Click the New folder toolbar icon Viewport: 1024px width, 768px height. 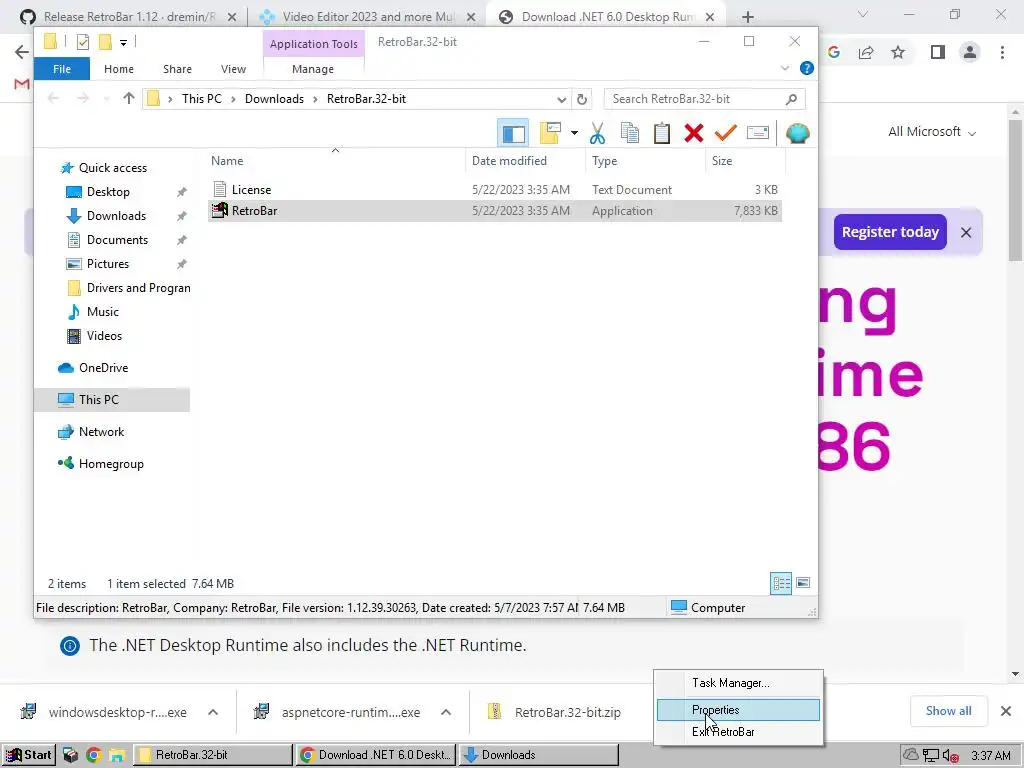pos(551,133)
